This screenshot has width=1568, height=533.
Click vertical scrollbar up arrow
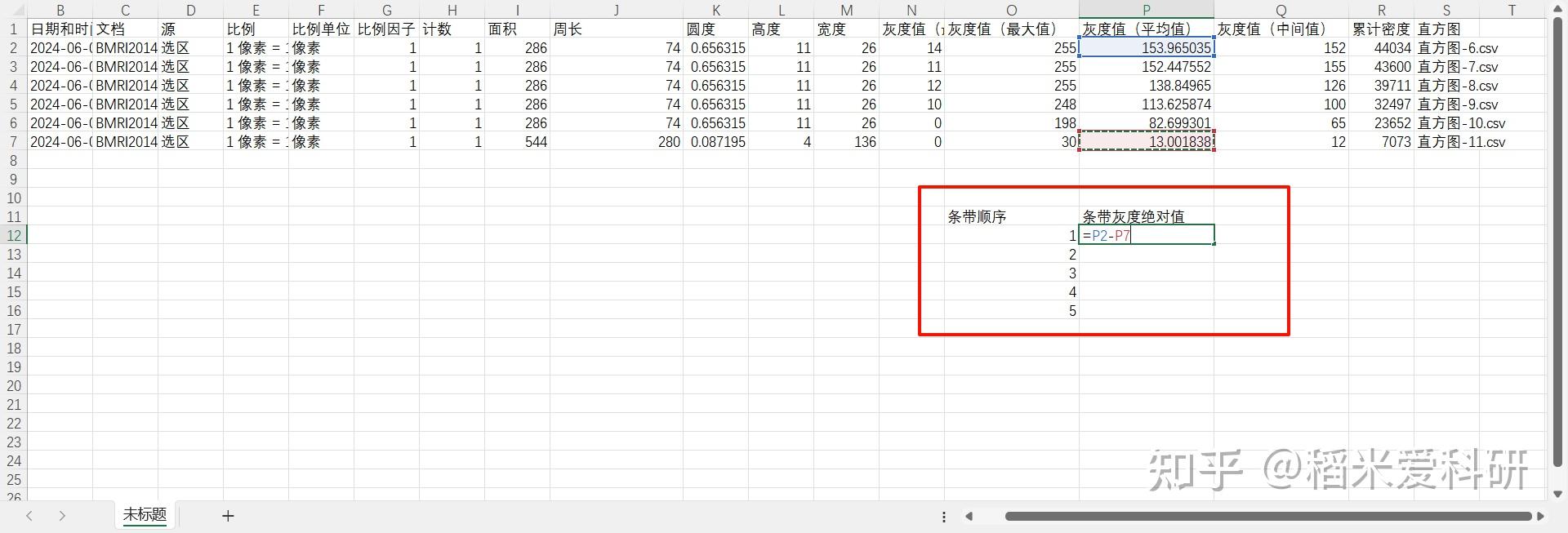[1557, 10]
